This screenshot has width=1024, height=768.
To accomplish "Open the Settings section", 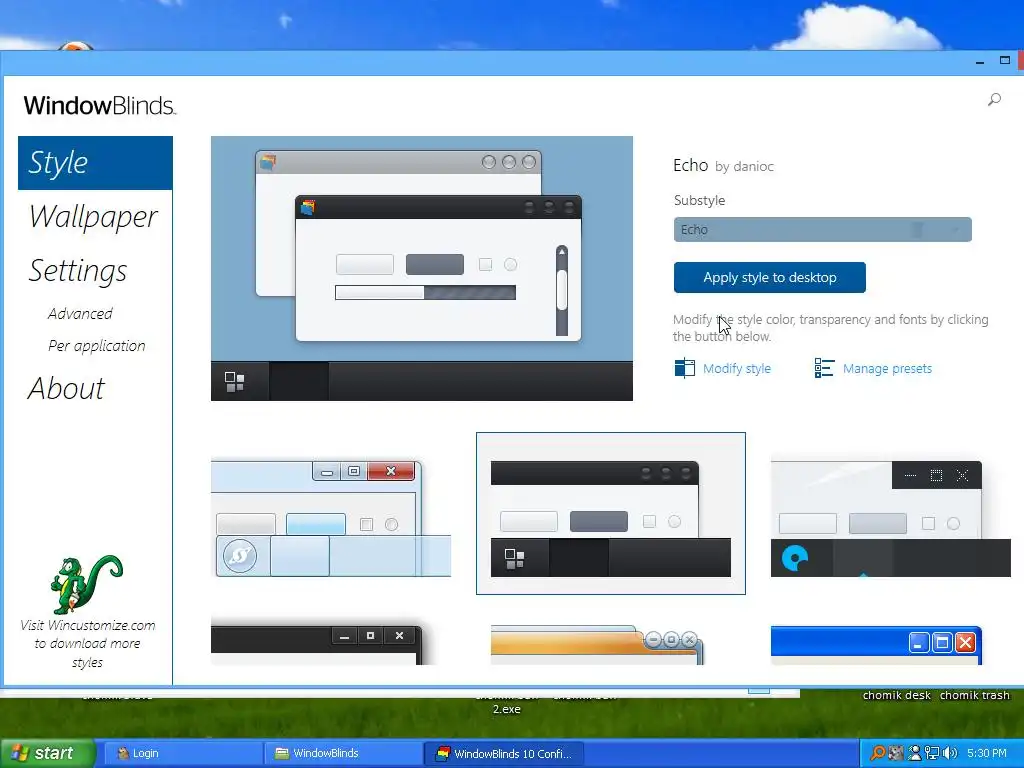I will [78, 270].
